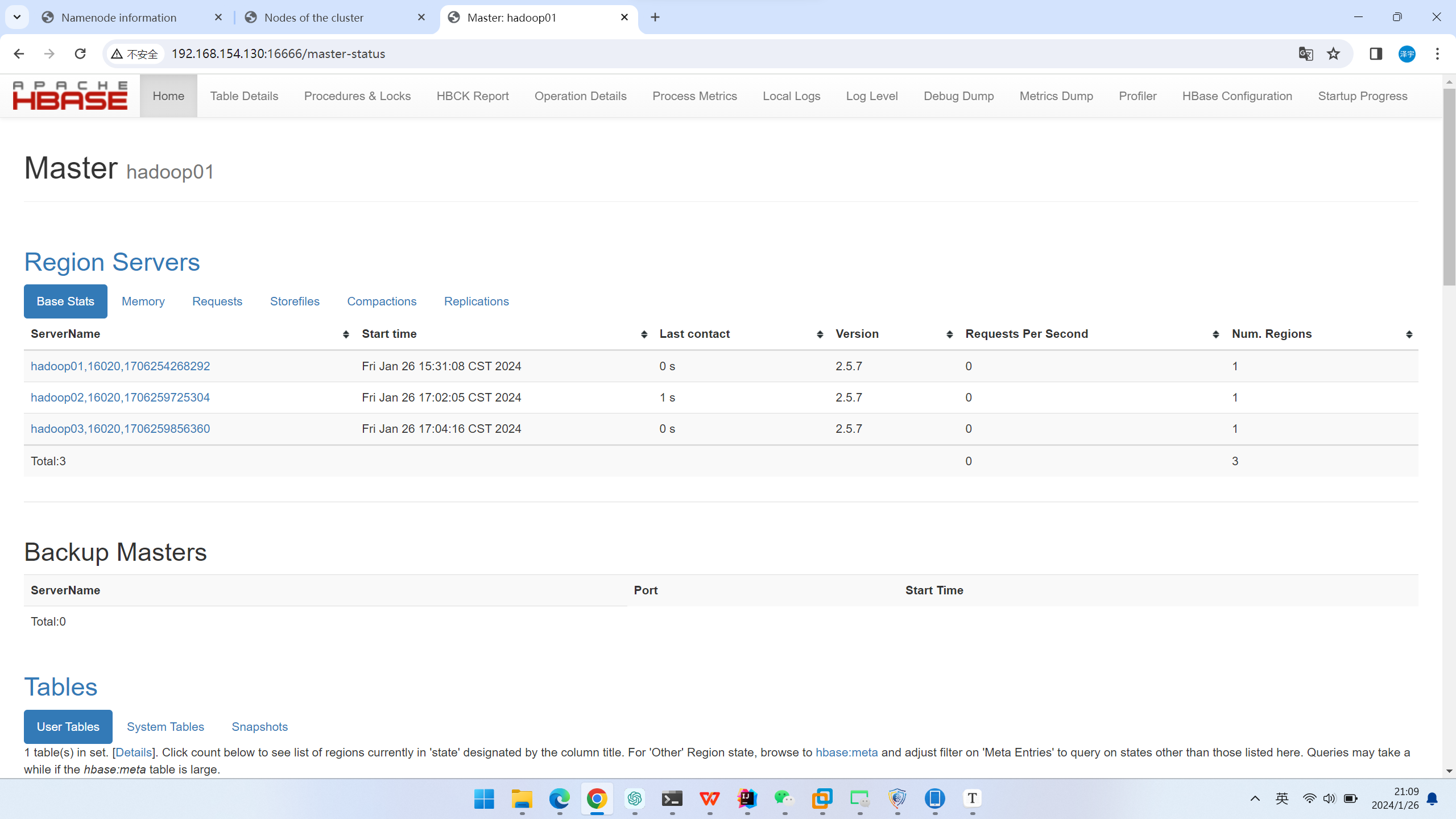
Task: Open Table Details in HBase navbar
Action: 244,96
